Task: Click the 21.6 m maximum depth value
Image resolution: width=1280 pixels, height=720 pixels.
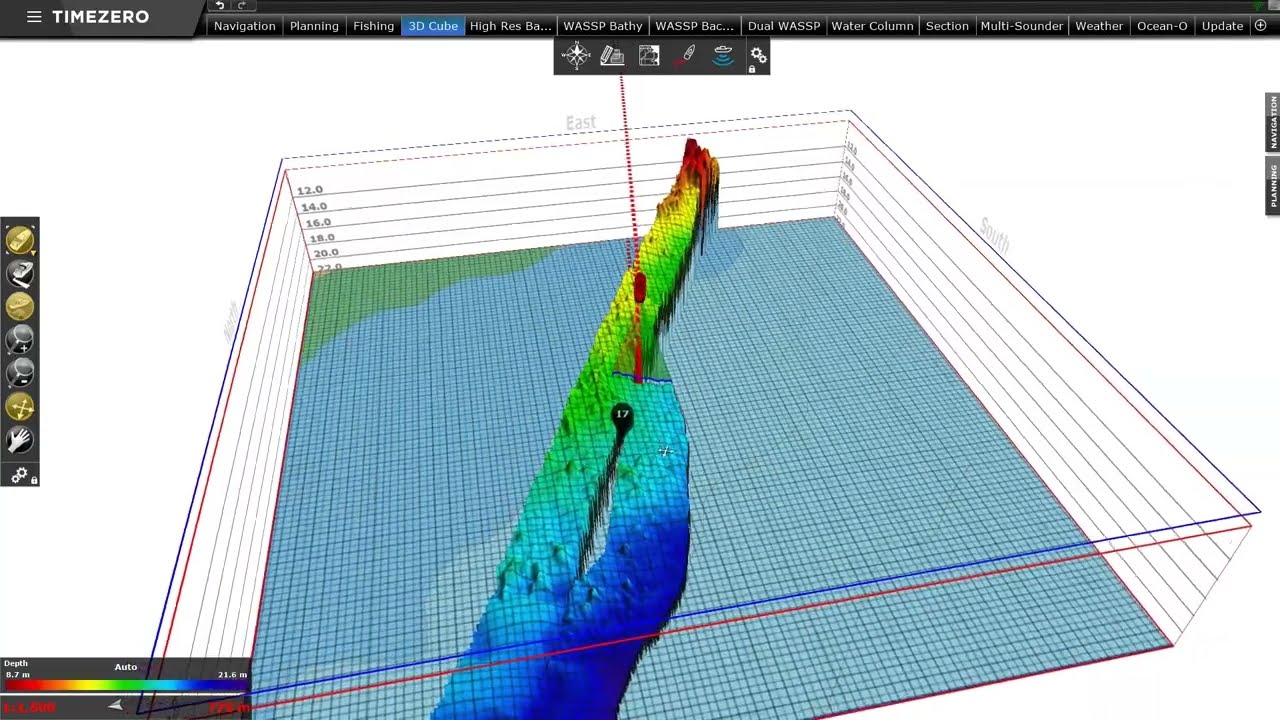Action: pyautogui.click(x=232, y=675)
